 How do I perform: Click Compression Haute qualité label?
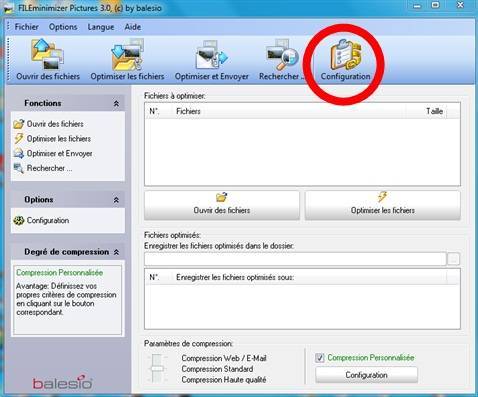pyautogui.click(x=224, y=380)
